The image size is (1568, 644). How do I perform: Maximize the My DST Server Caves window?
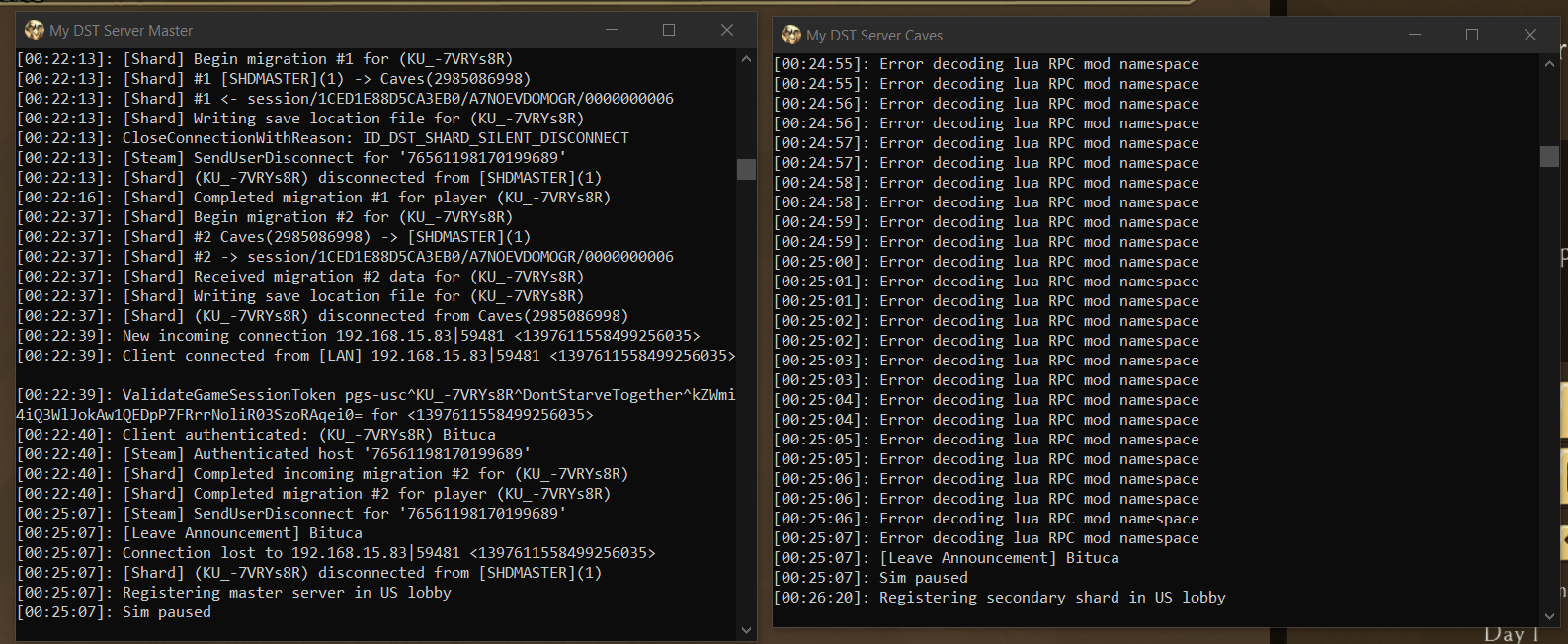pos(1472,35)
